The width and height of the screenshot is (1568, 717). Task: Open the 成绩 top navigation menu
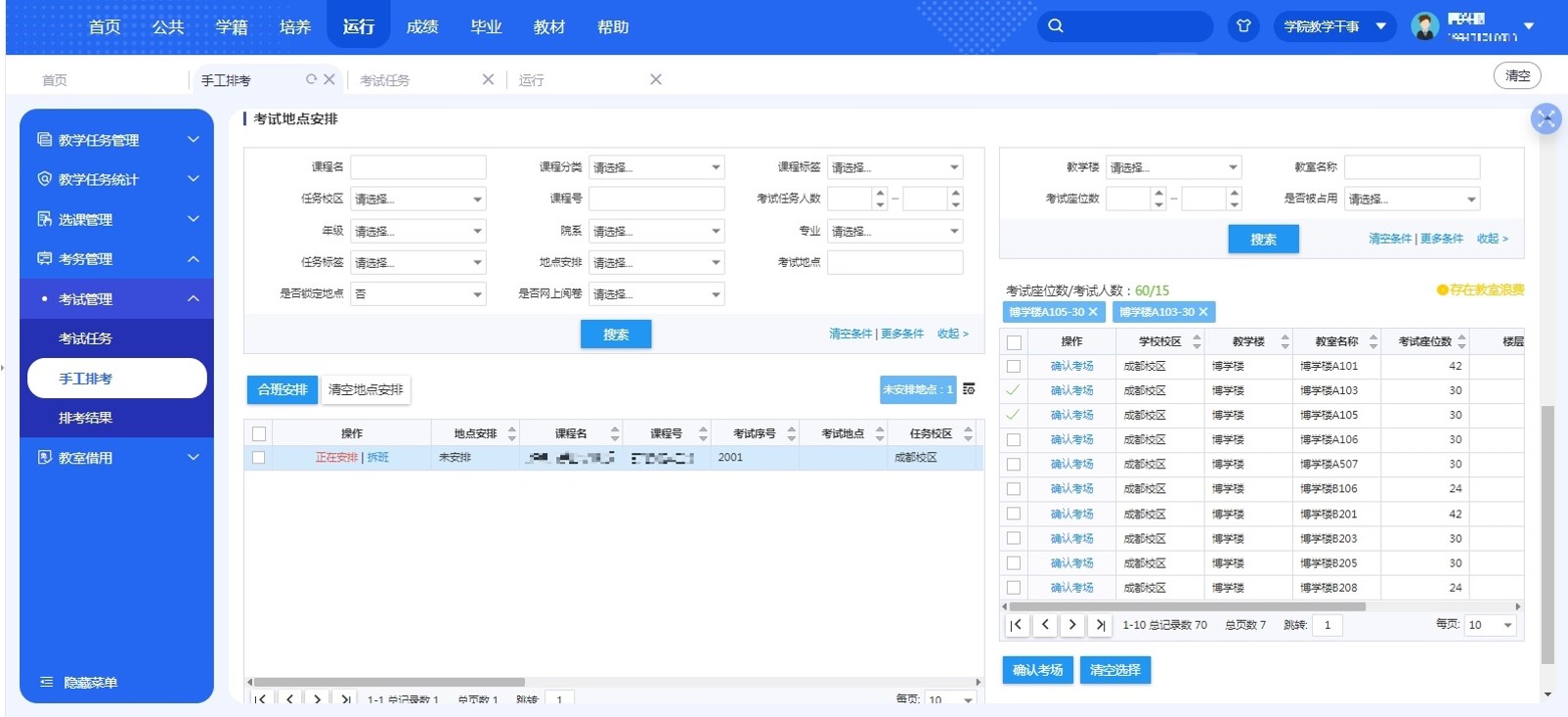422,26
